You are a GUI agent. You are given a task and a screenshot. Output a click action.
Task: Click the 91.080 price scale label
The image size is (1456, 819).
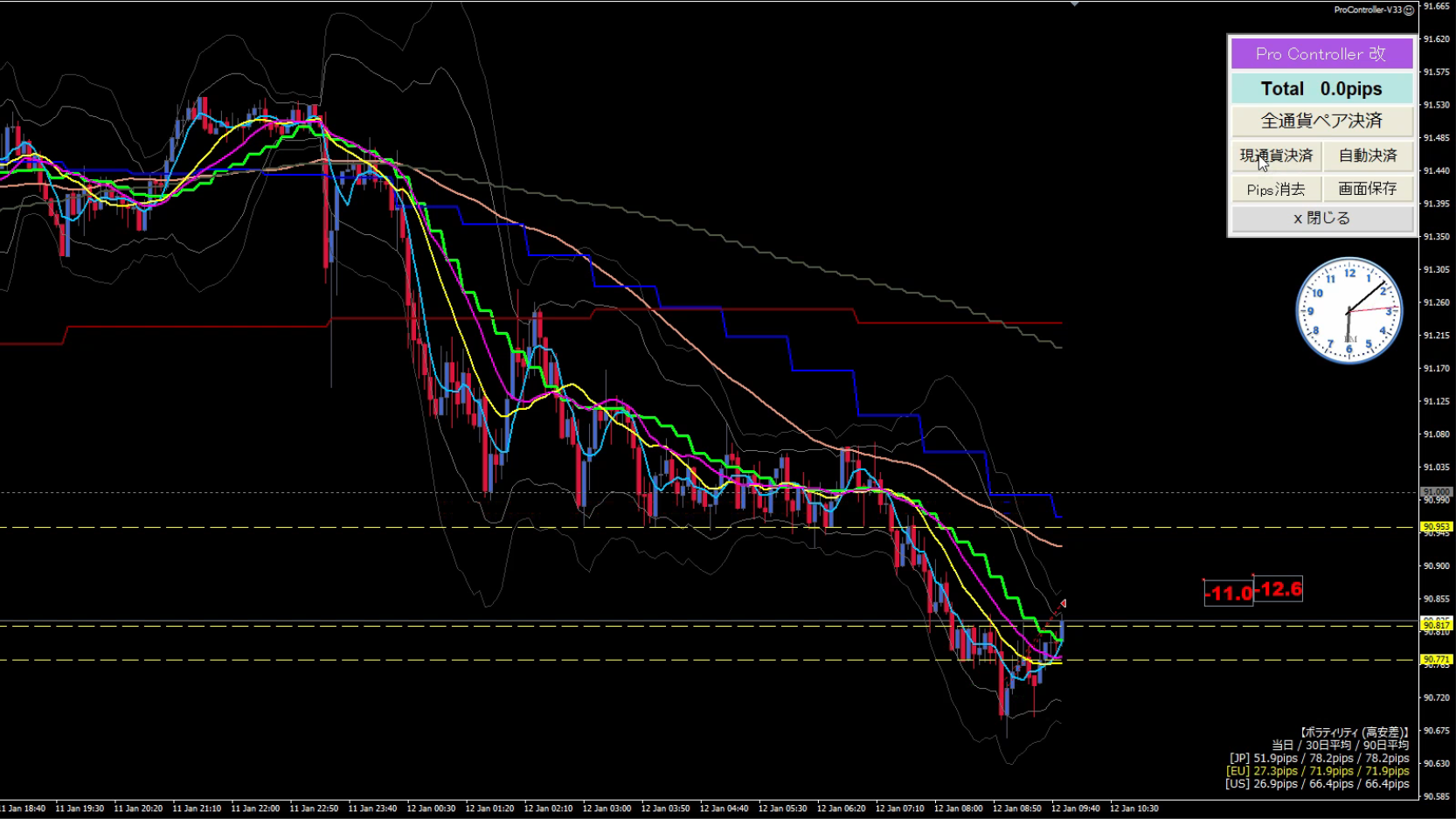click(1437, 434)
